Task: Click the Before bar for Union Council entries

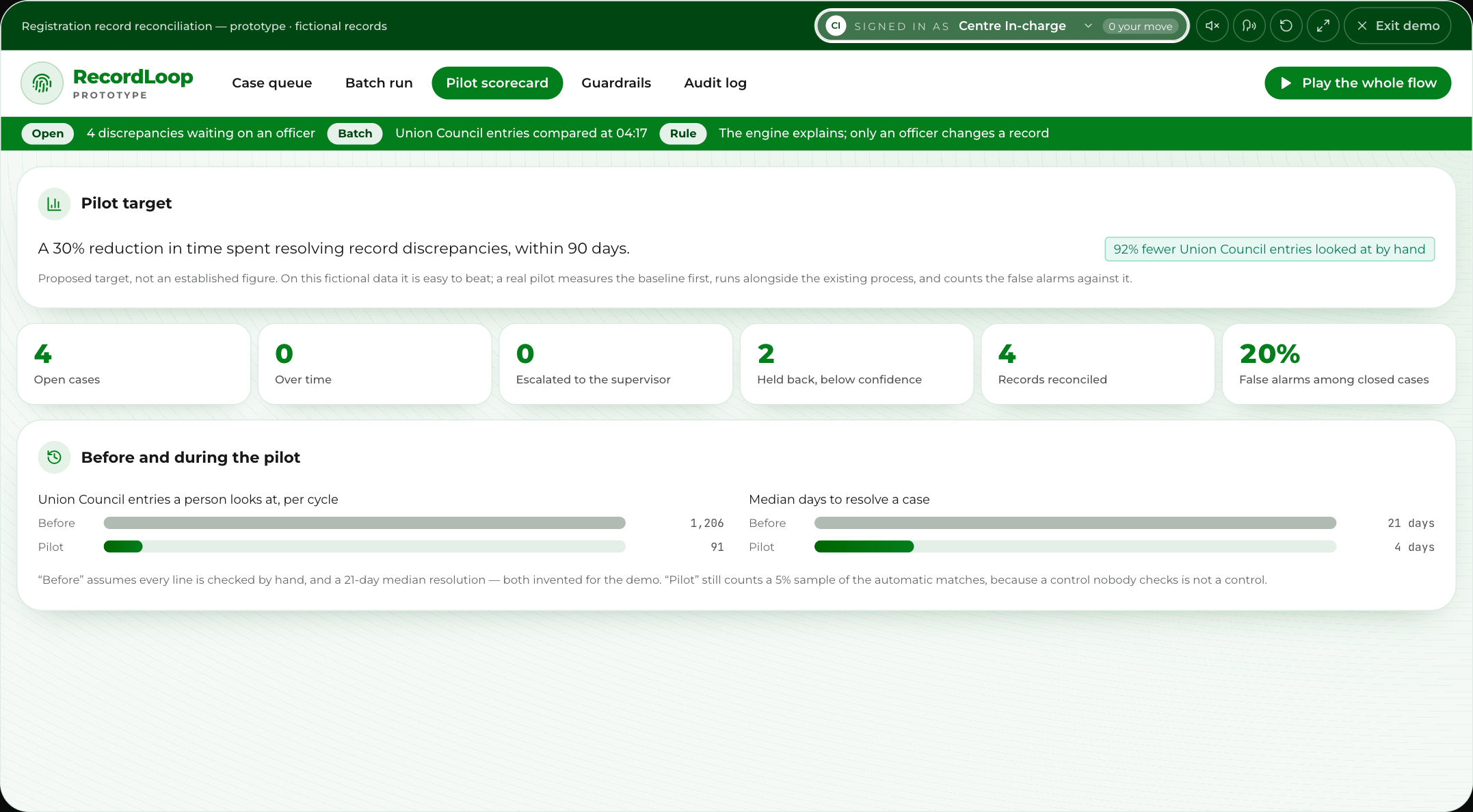Action: coord(364,523)
